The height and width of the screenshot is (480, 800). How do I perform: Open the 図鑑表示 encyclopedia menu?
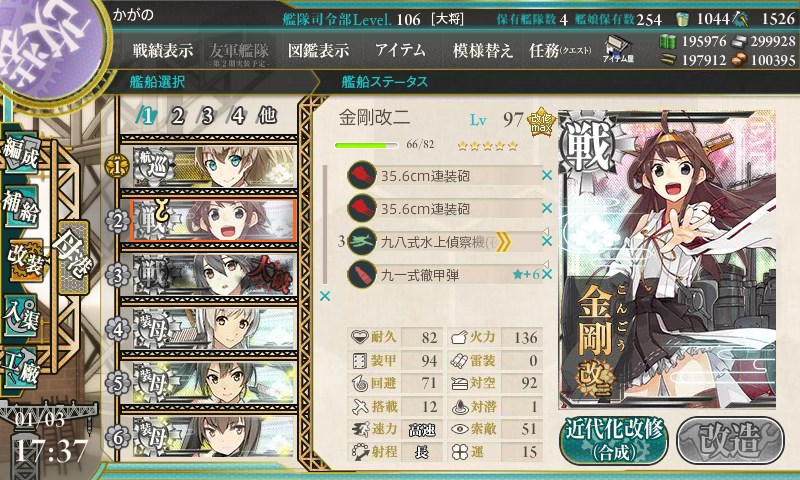(x=318, y=50)
